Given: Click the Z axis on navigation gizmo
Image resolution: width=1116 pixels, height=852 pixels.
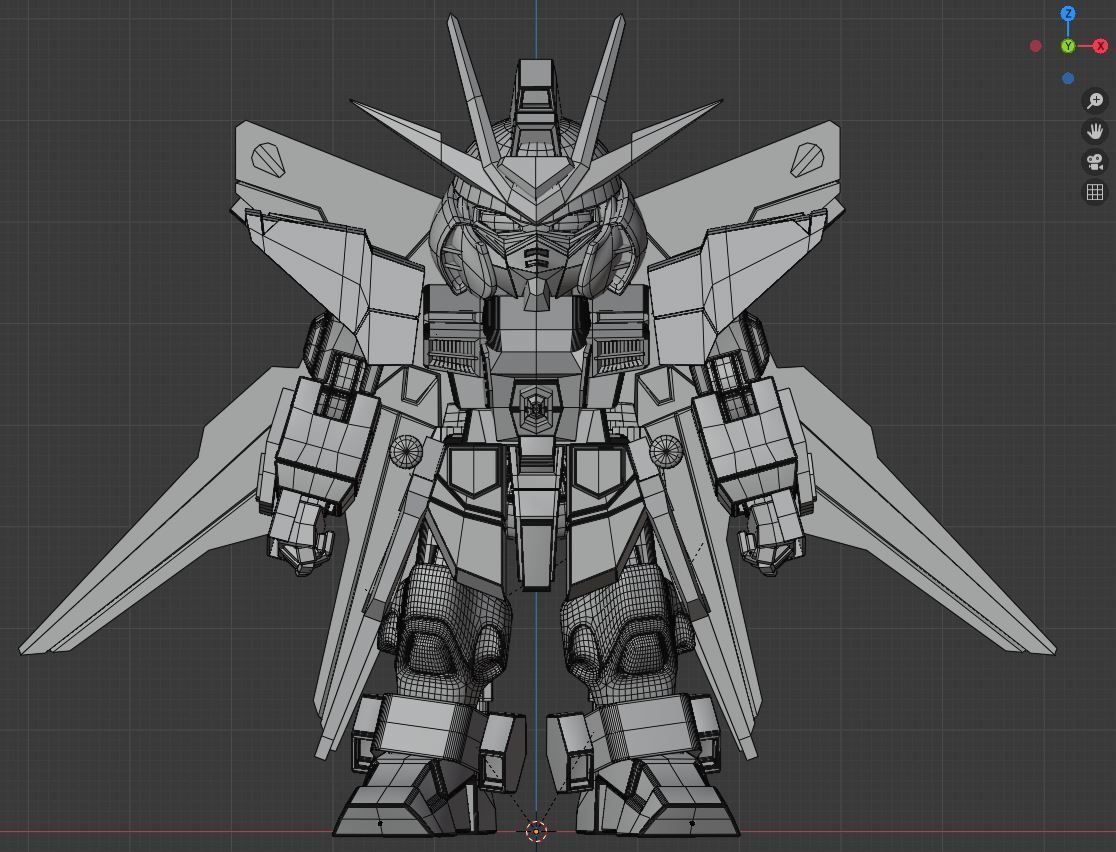Looking at the screenshot, I should [1068, 14].
